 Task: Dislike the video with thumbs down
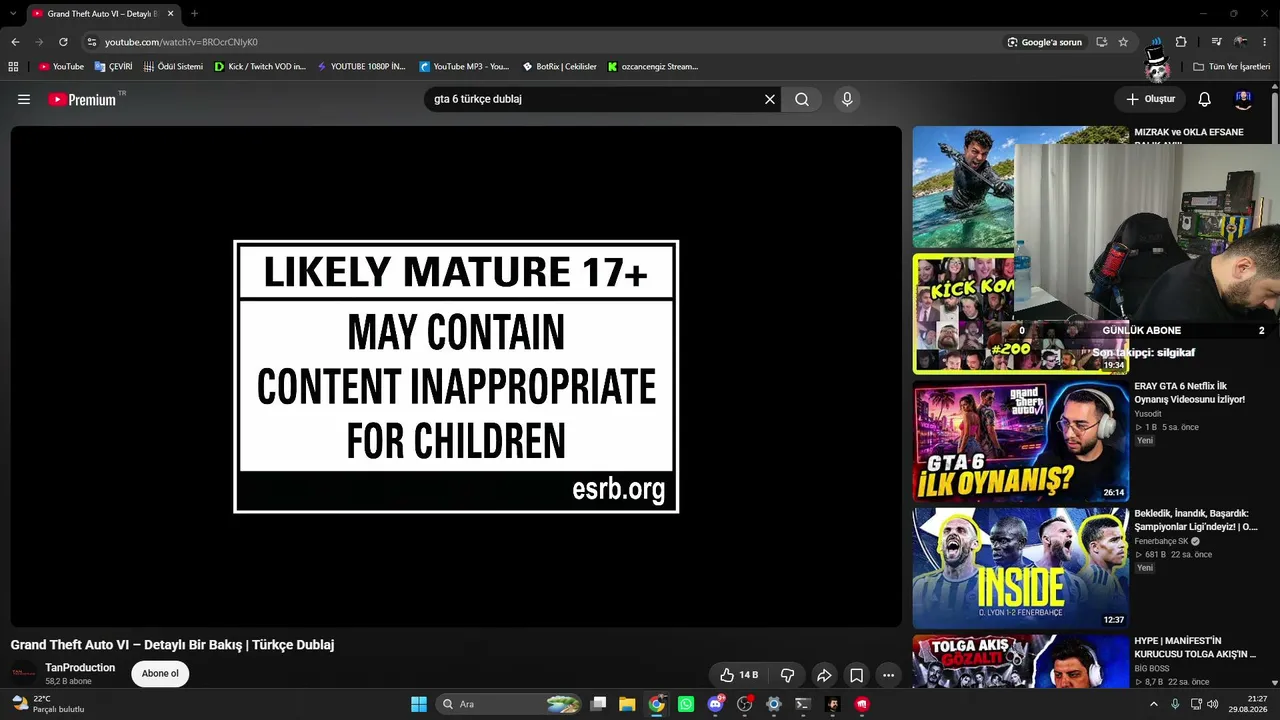tap(788, 675)
